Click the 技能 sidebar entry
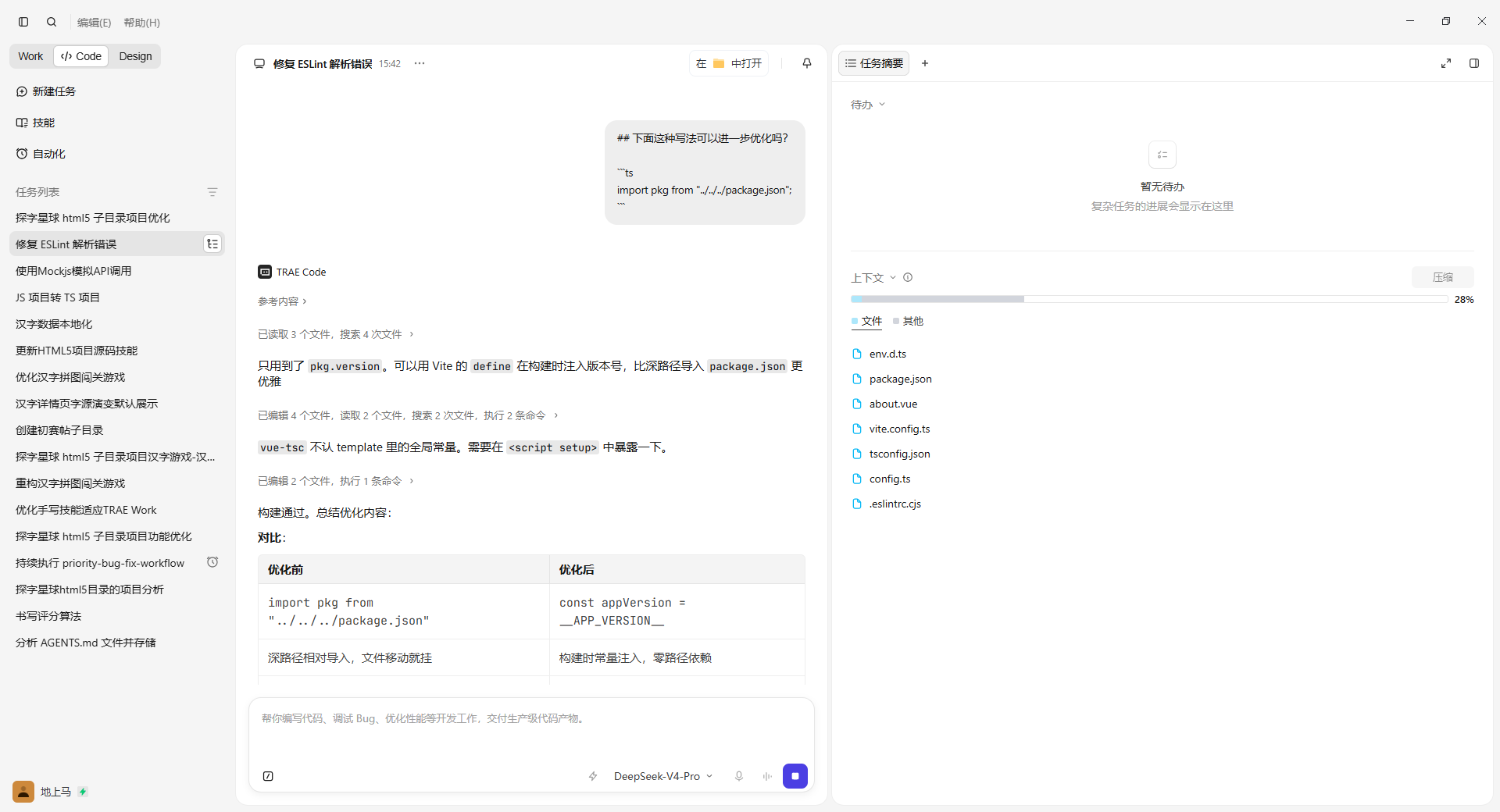The width and height of the screenshot is (1500, 812). [x=117, y=123]
